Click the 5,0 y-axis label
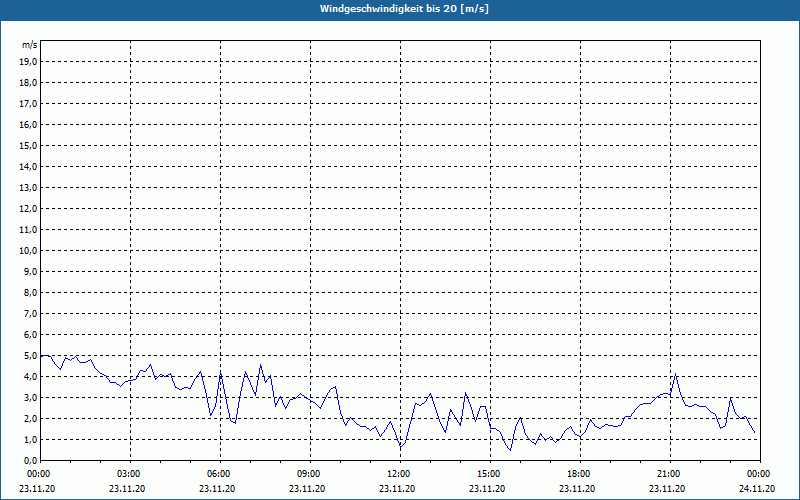The width and height of the screenshot is (800, 500). 30,356
